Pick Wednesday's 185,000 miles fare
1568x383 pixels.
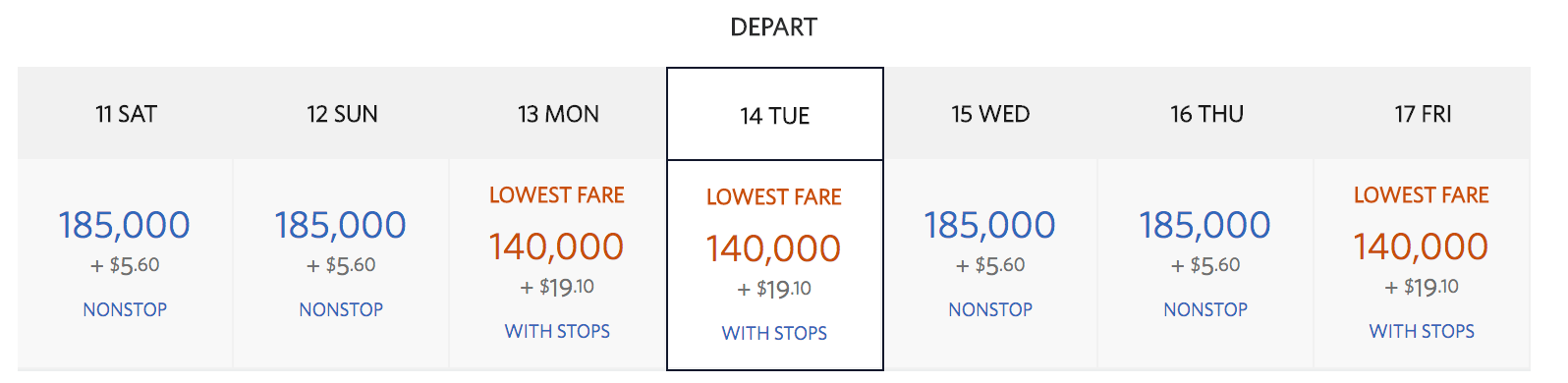989,225
